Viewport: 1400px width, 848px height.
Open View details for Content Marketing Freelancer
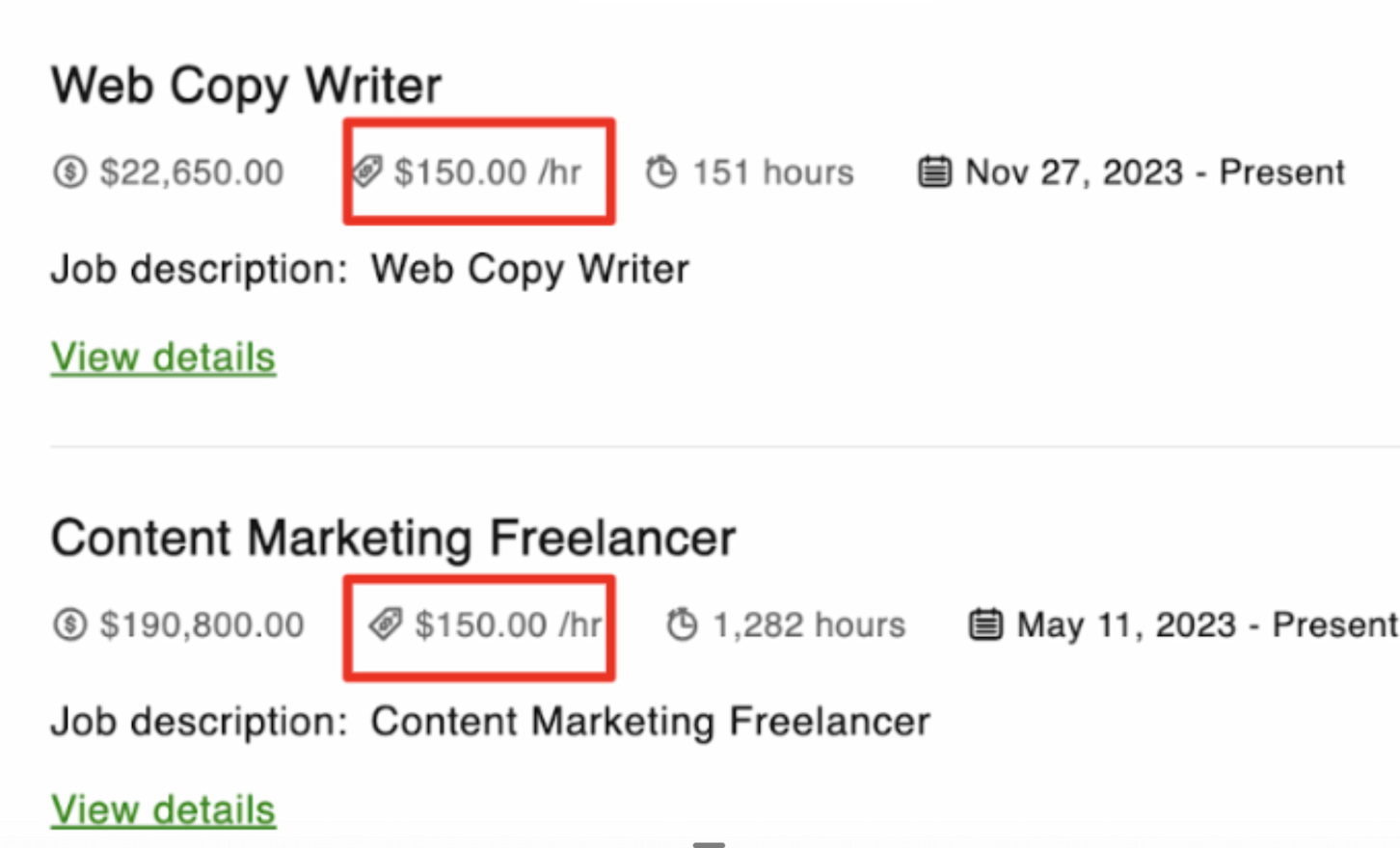163,810
